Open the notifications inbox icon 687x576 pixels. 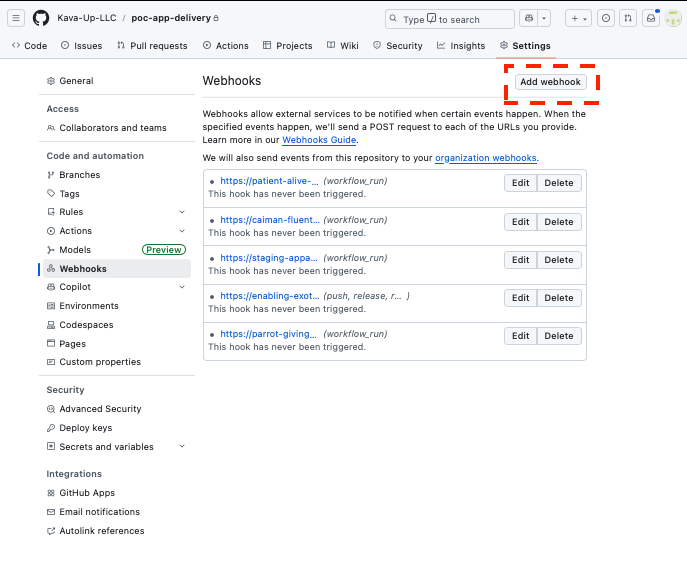(x=649, y=18)
